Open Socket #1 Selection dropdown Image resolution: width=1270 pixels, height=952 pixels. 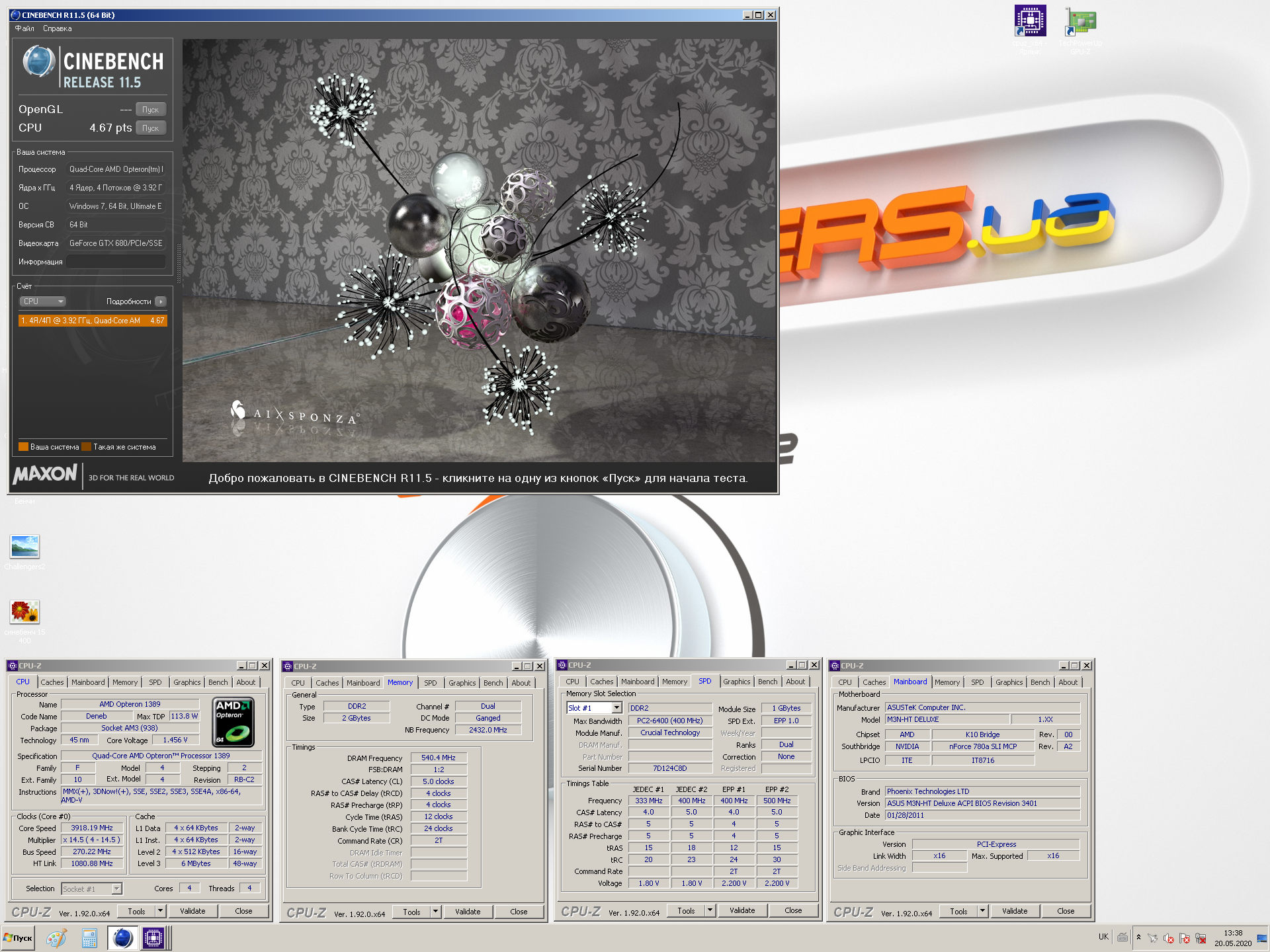tap(92, 889)
